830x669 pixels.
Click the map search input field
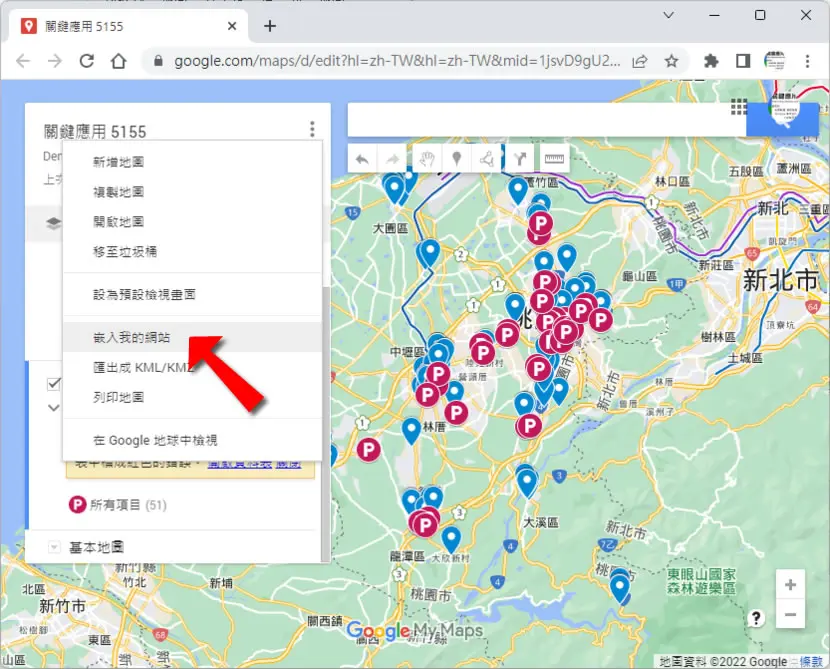click(x=547, y=120)
